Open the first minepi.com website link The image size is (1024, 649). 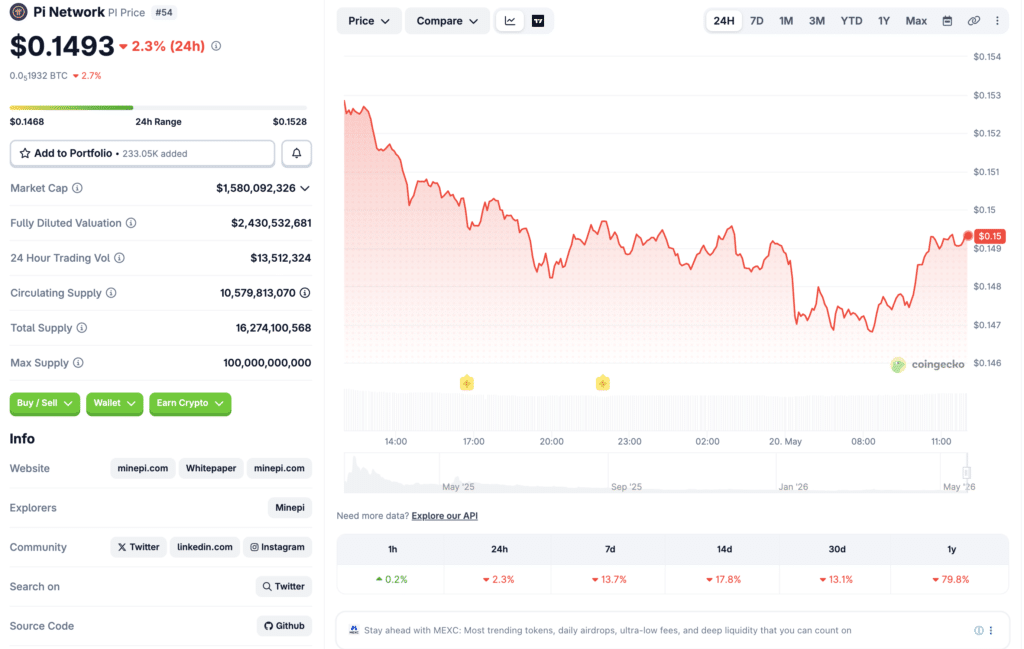coord(142,468)
